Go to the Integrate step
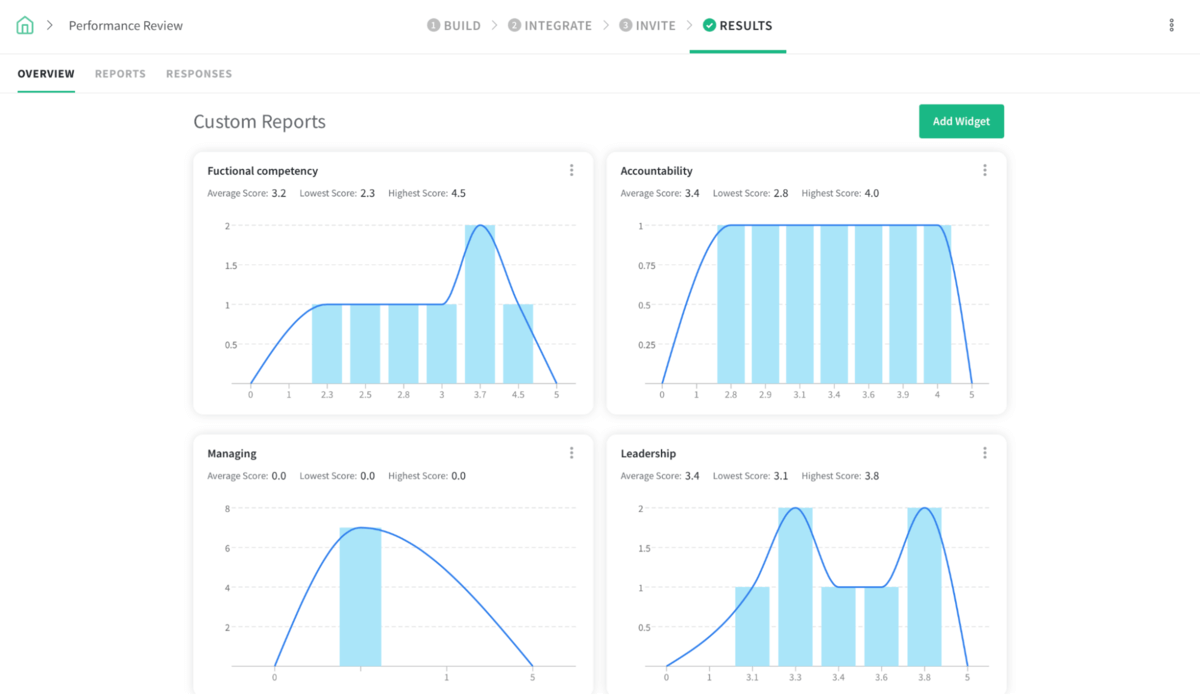 (549, 26)
